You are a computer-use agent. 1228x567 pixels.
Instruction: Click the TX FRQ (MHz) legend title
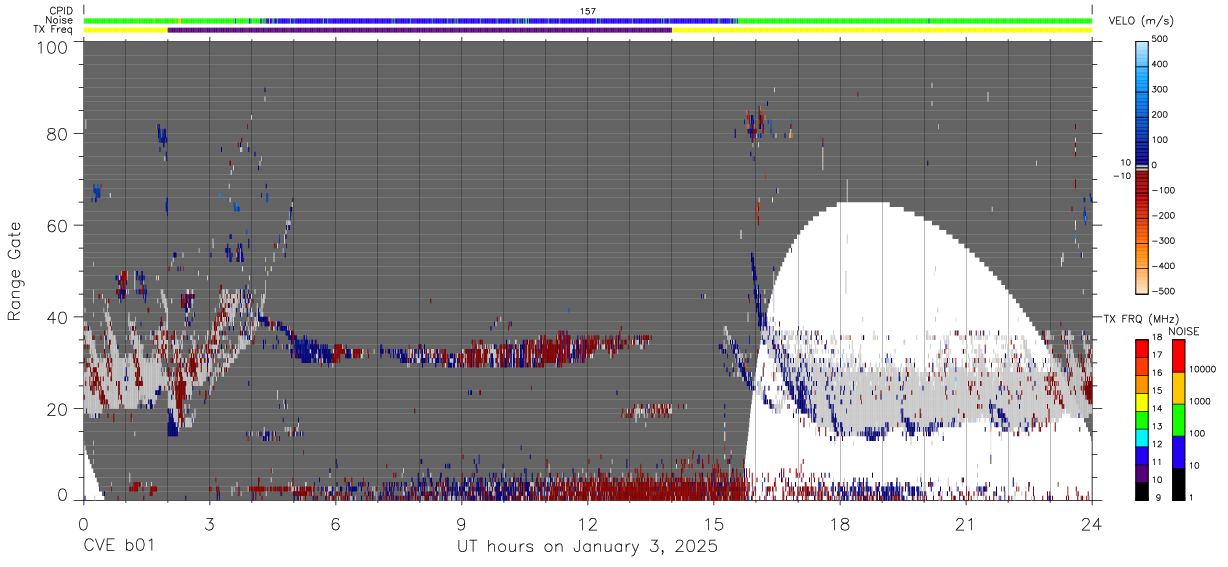pyautogui.click(x=1141, y=319)
